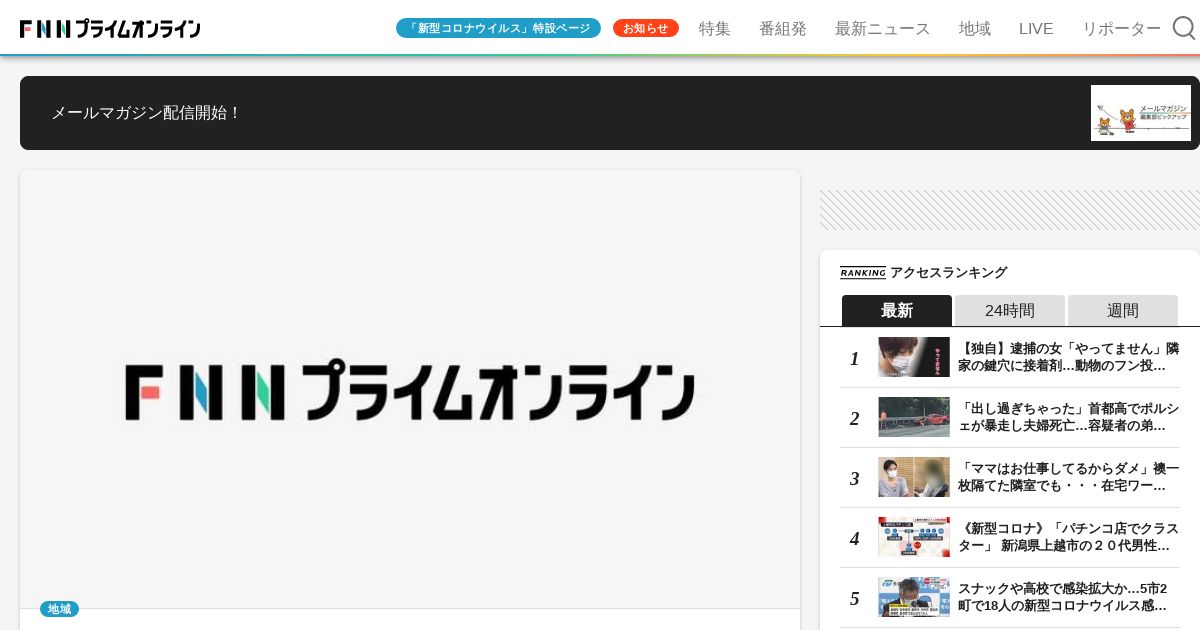
Task: Open the お知らせ notices button
Action: point(646,28)
